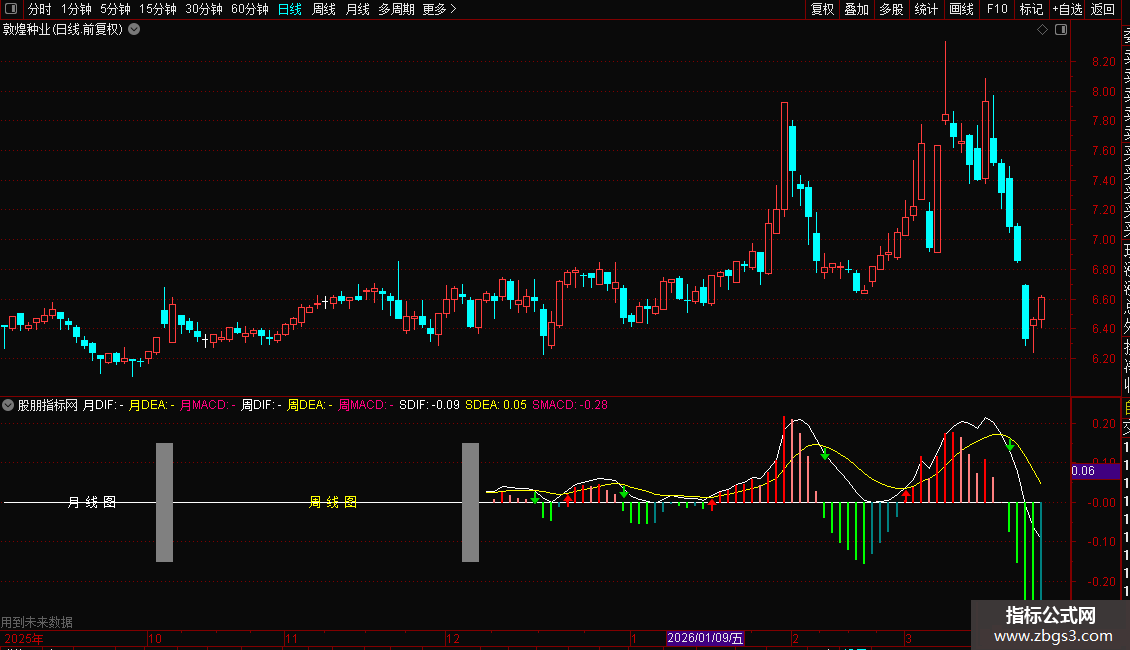
Task: Click the 用到未来数据 notice text
Action: point(37,622)
